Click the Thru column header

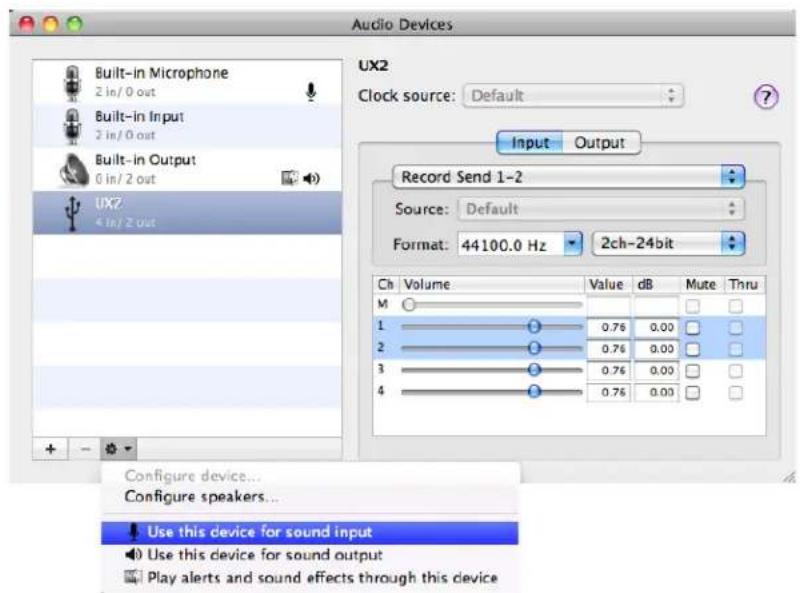(x=744, y=284)
